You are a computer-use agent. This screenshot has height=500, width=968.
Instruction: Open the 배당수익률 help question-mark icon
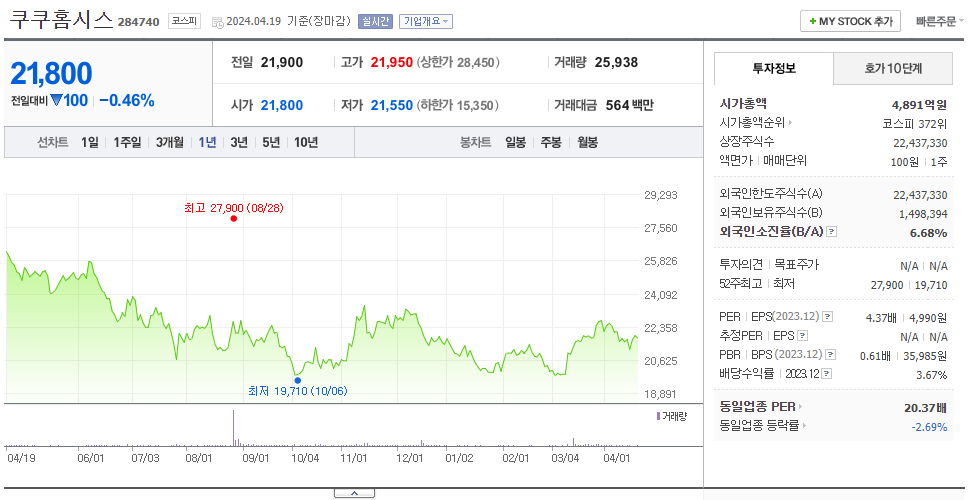pos(827,374)
